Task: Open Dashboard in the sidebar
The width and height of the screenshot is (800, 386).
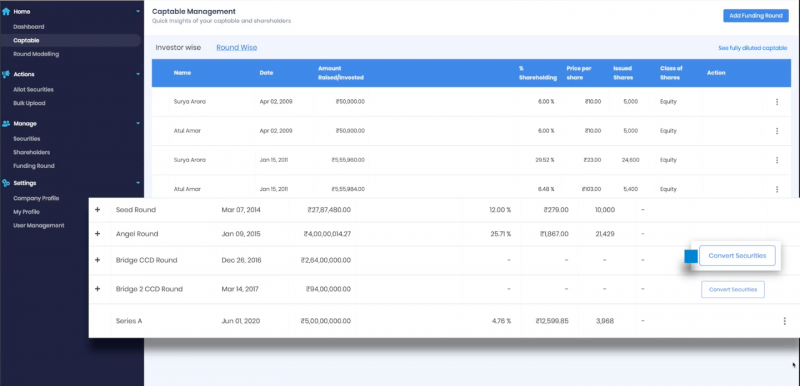Action: 29,27
